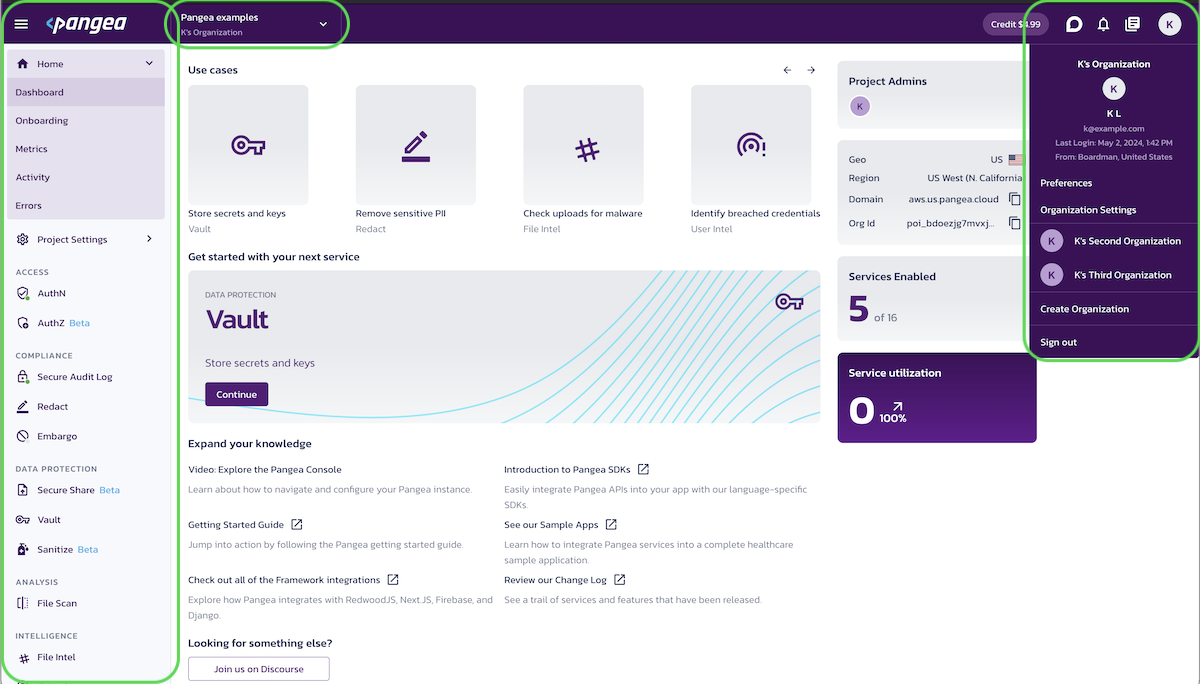Click the Service utilization card
The image size is (1200, 684).
(937, 397)
